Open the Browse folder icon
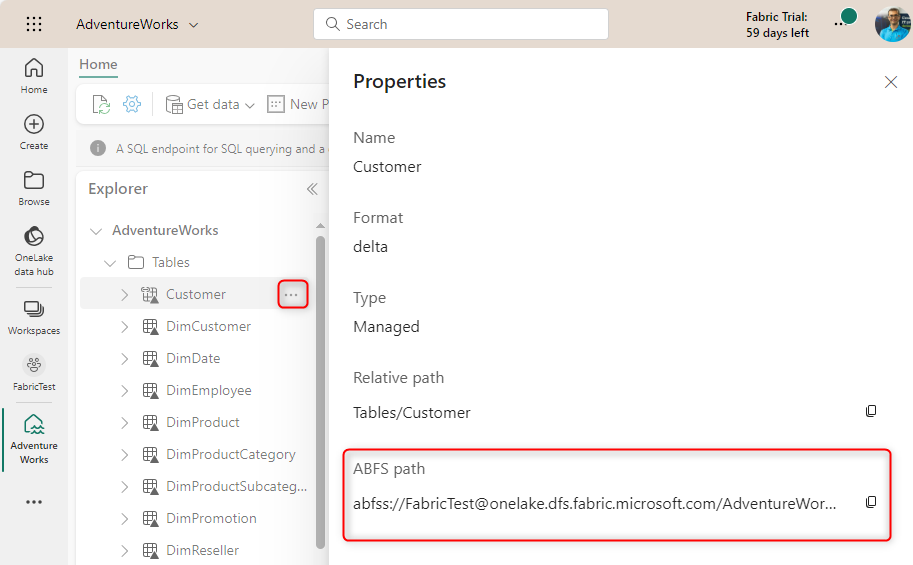Viewport: 913px width, 565px height. [x=34, y=187]
